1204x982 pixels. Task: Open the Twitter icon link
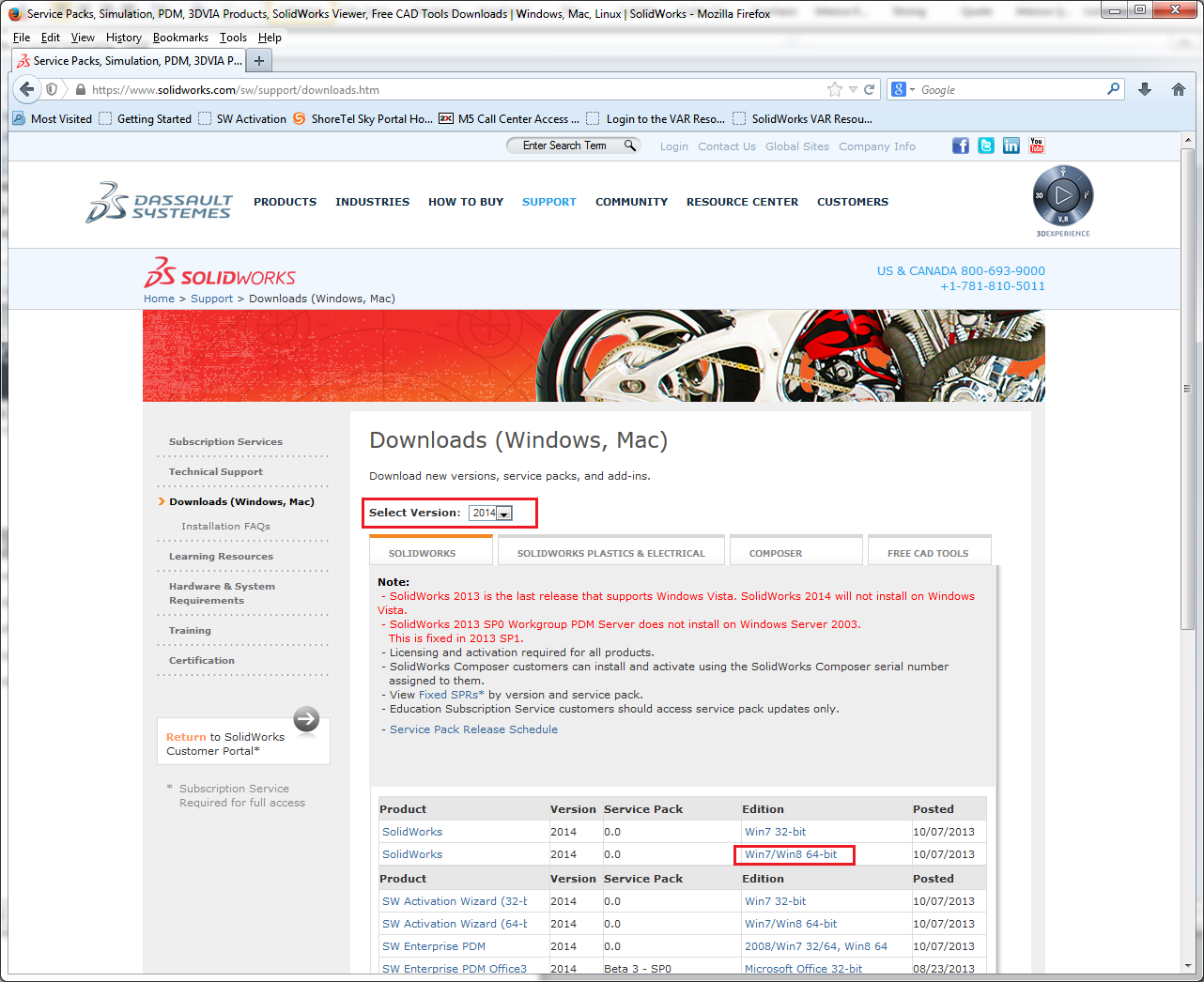coord(986,146)
